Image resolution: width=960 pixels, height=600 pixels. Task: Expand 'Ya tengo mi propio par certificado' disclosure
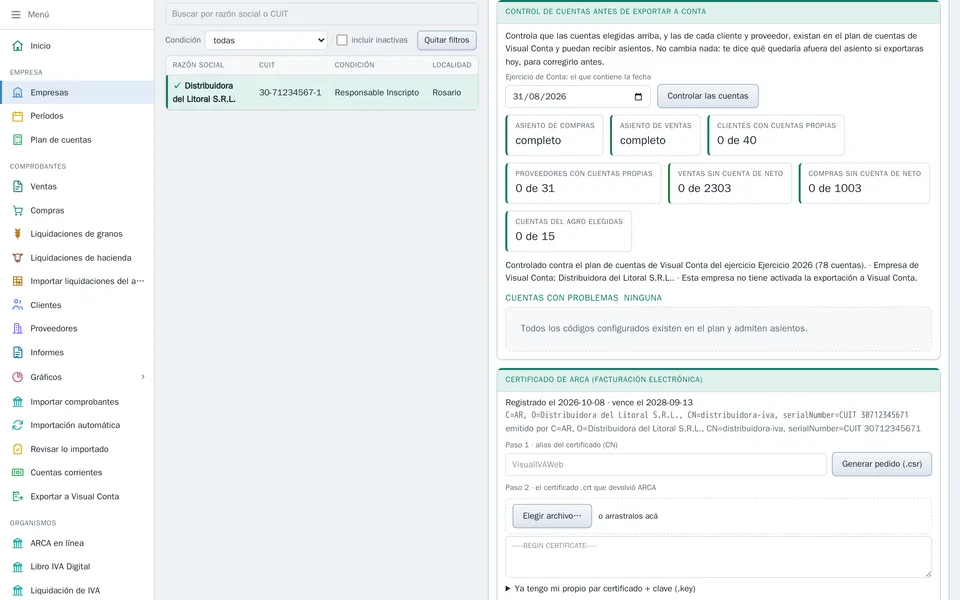600,588
